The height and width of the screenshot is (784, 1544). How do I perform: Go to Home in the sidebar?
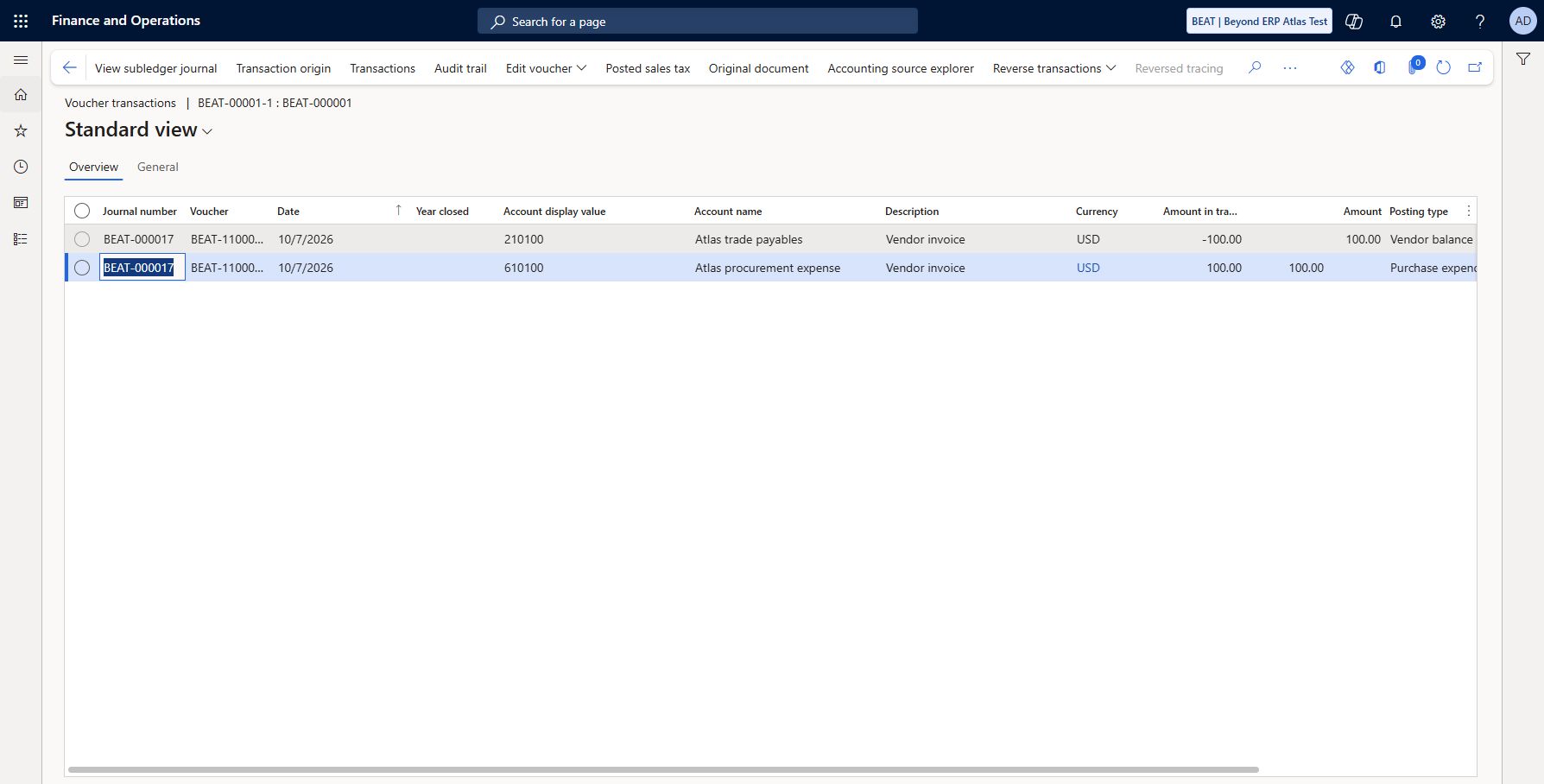pos(21,94)
